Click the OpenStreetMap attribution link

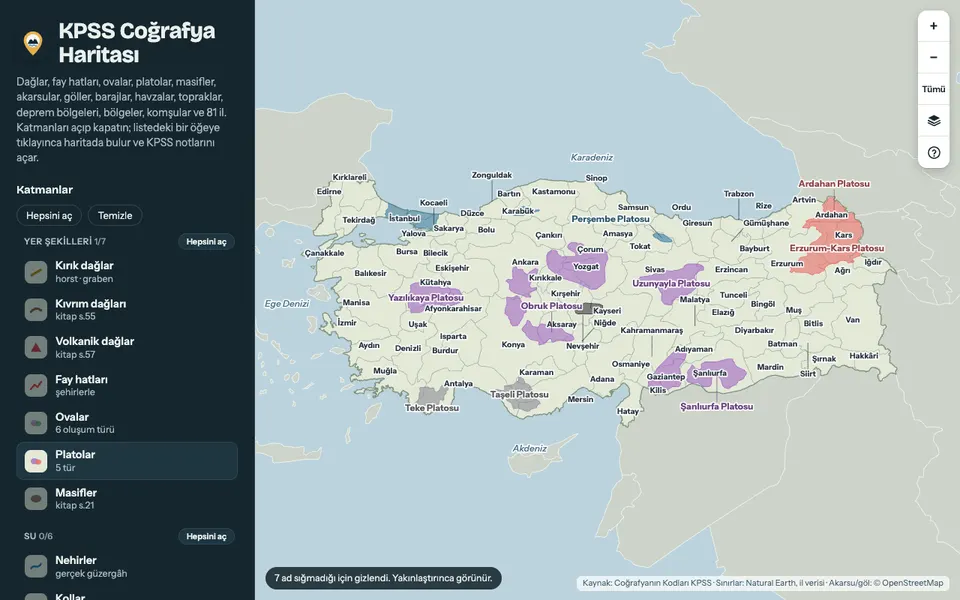(x=912, y=583)
